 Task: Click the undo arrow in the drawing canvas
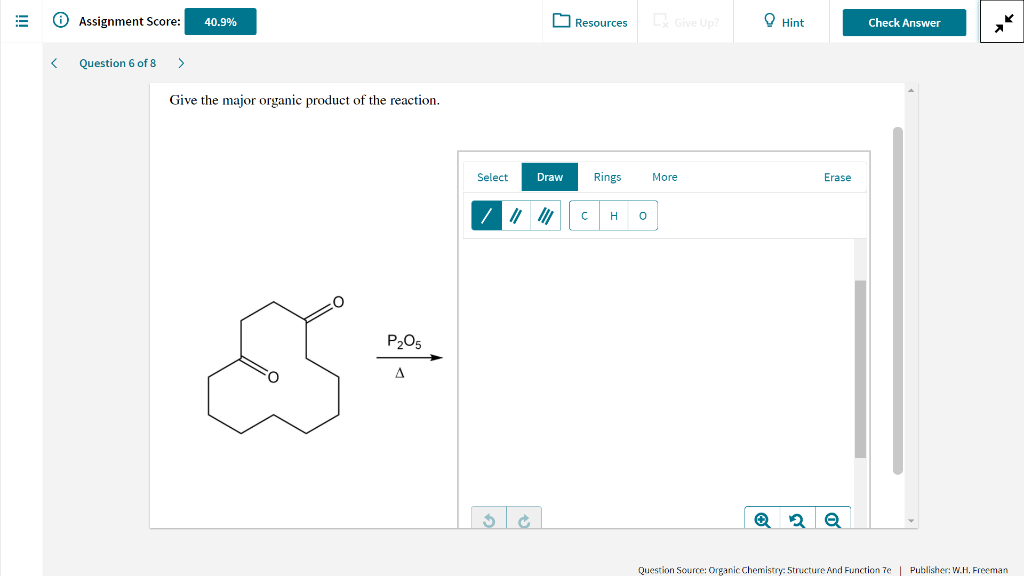click(x=489, y=518)
